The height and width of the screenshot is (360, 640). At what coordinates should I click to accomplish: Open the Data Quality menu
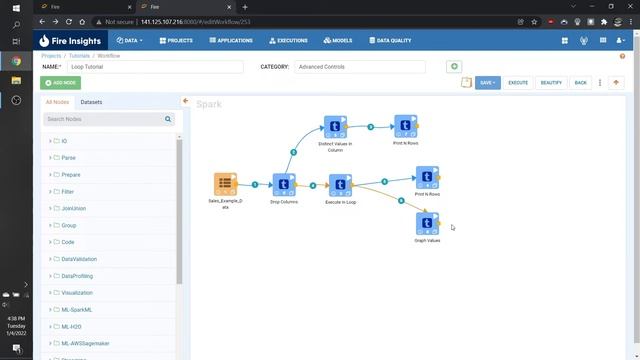pos(390,40)
